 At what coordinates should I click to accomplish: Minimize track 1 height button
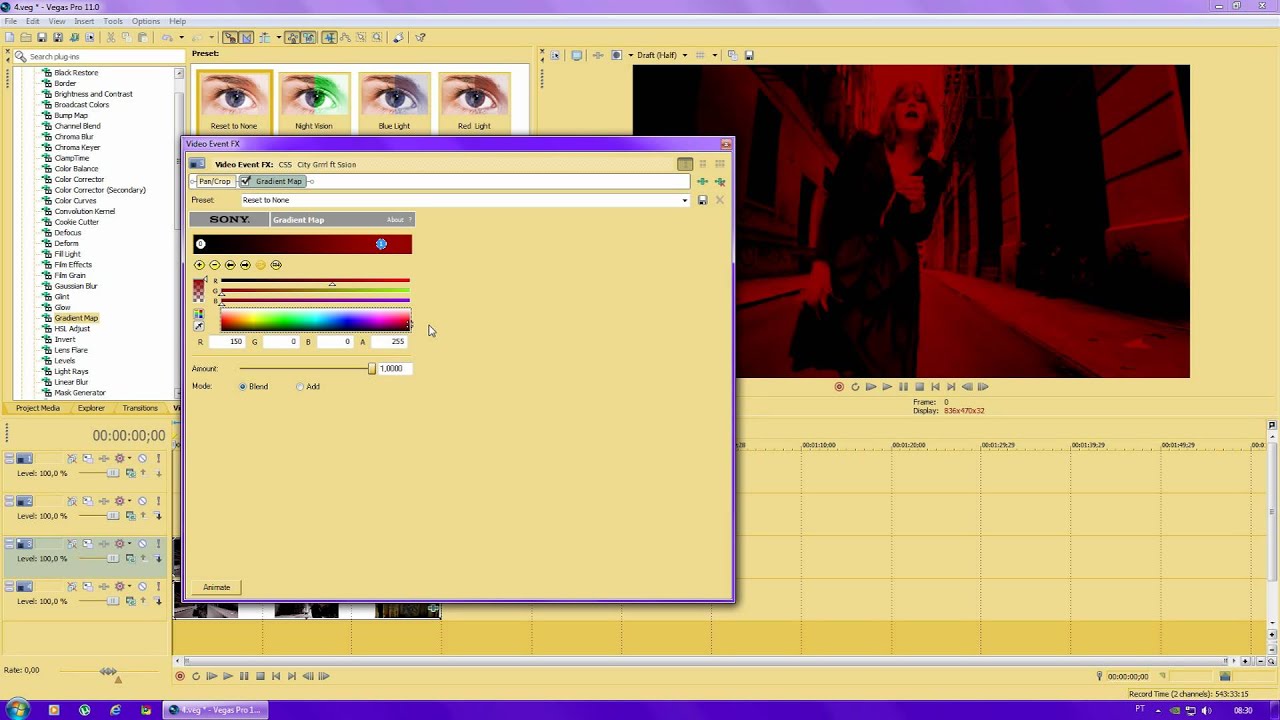coord(10,458)
